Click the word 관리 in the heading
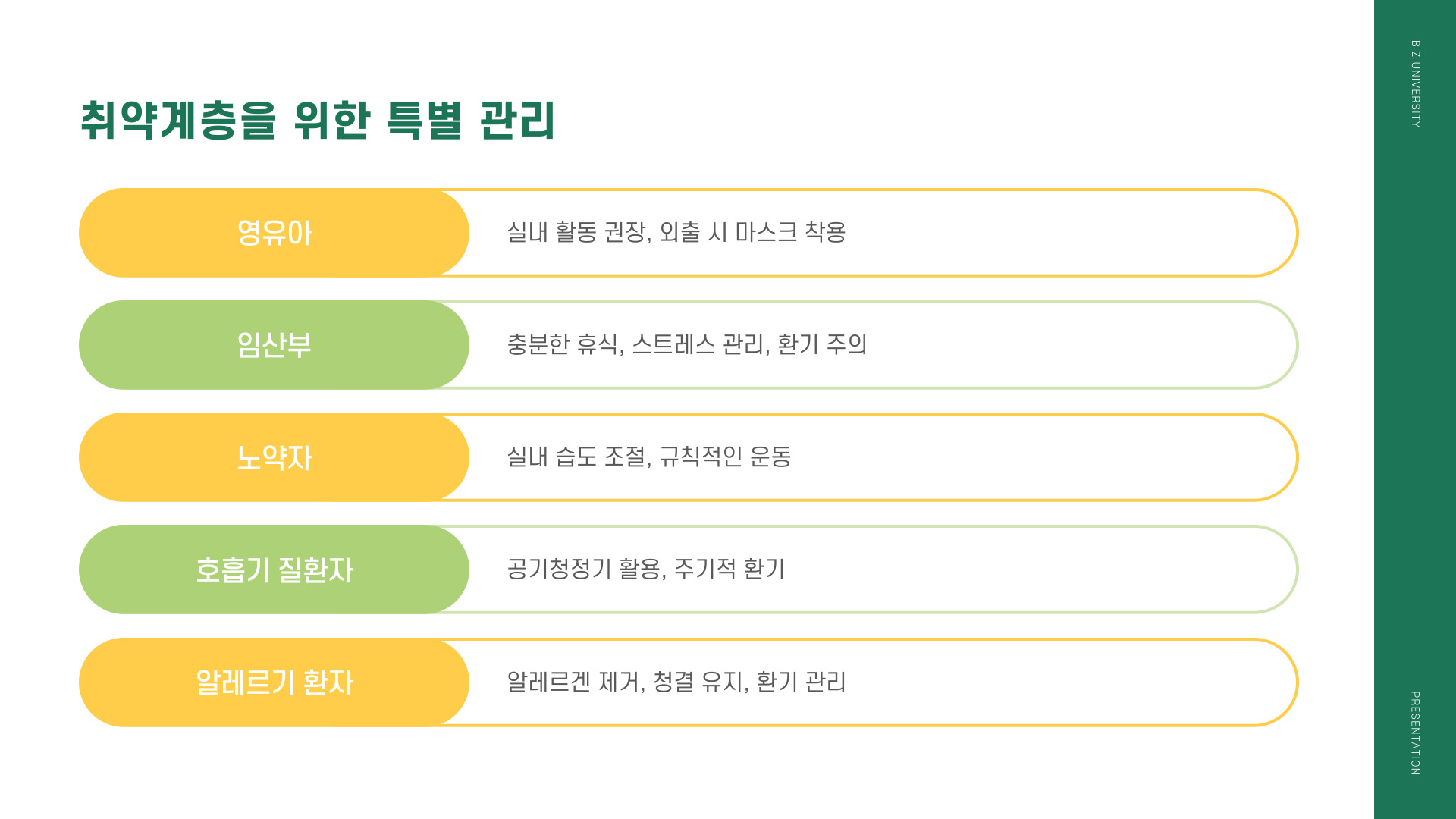The width and height of the screenshot is (1456, 819). (x=518, y=121)
